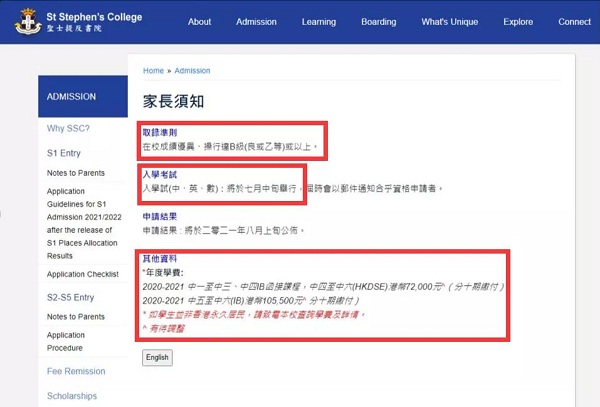Switch page language with English button
This screenshot has height=407, width=600.
(157, 358)
